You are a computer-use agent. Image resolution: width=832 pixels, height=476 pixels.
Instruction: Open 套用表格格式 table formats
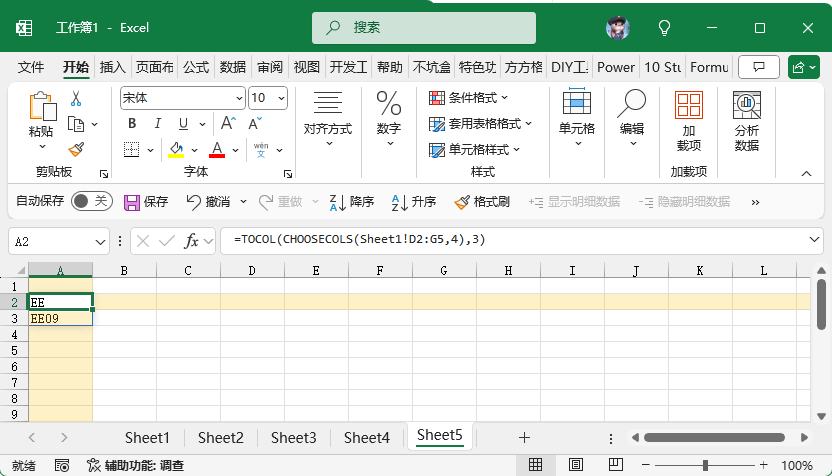pos(480,124)
